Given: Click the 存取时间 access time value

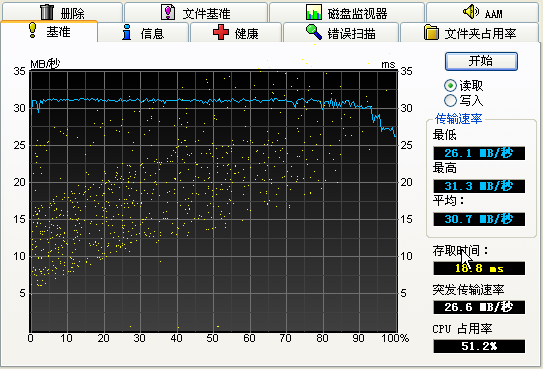Looking at the screenshot, I should click(479, 268).
